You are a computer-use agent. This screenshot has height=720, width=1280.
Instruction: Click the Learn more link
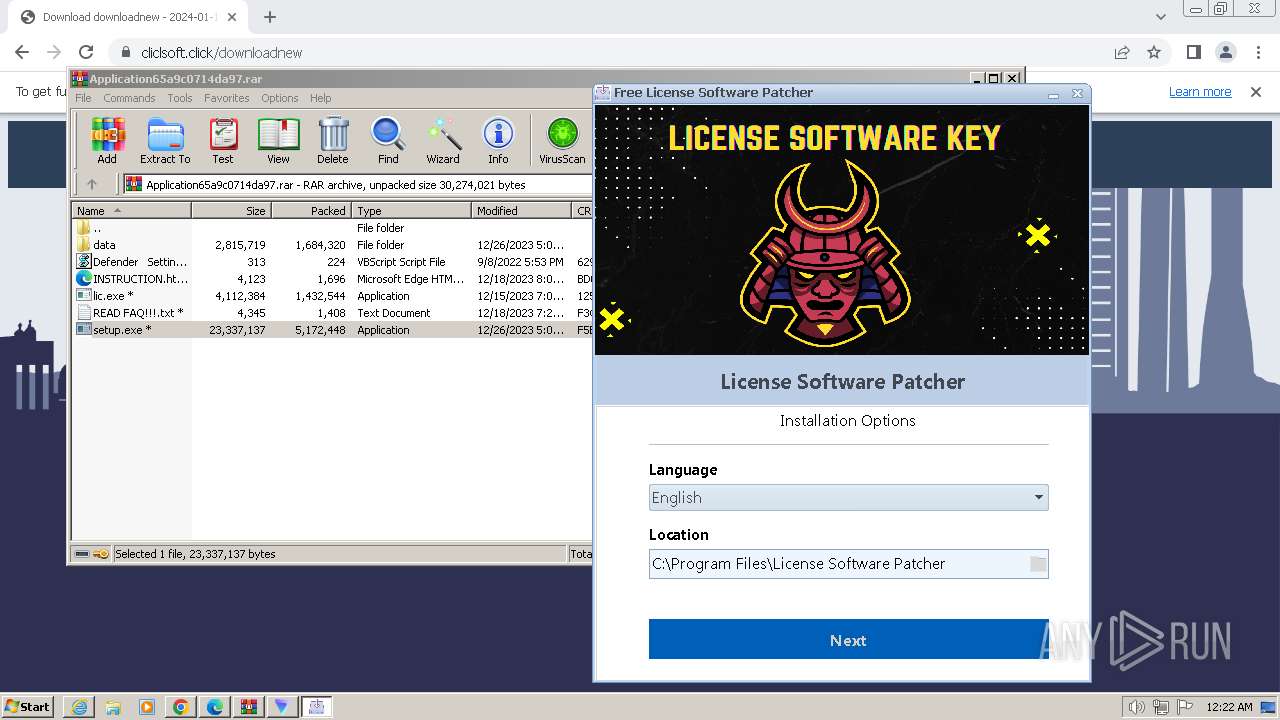click(1200, 91)
